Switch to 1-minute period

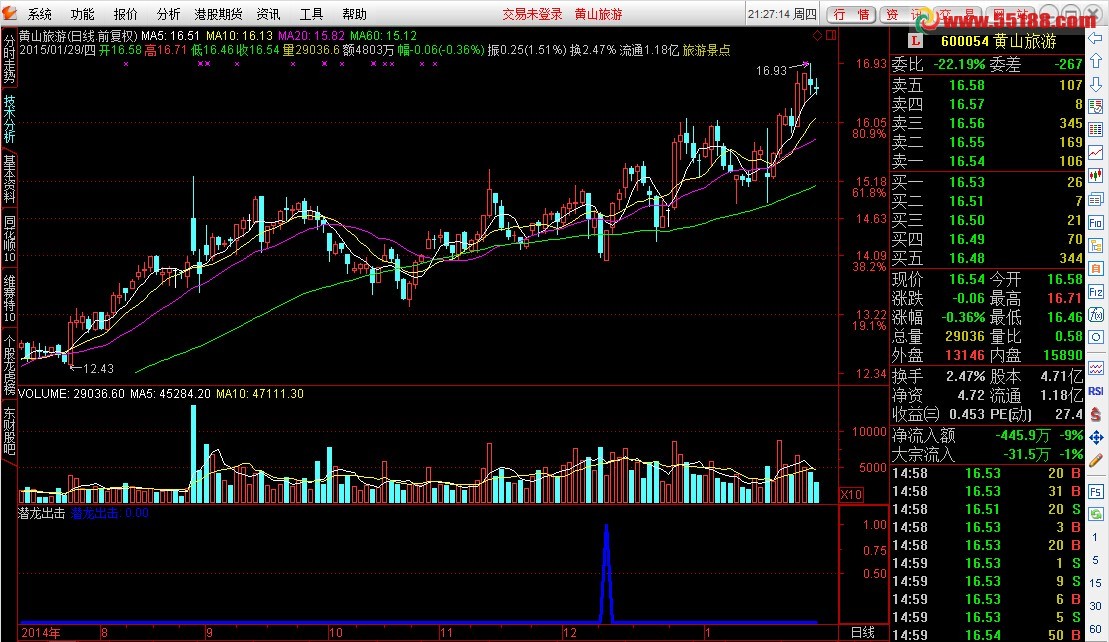(x=1096, y=537)
